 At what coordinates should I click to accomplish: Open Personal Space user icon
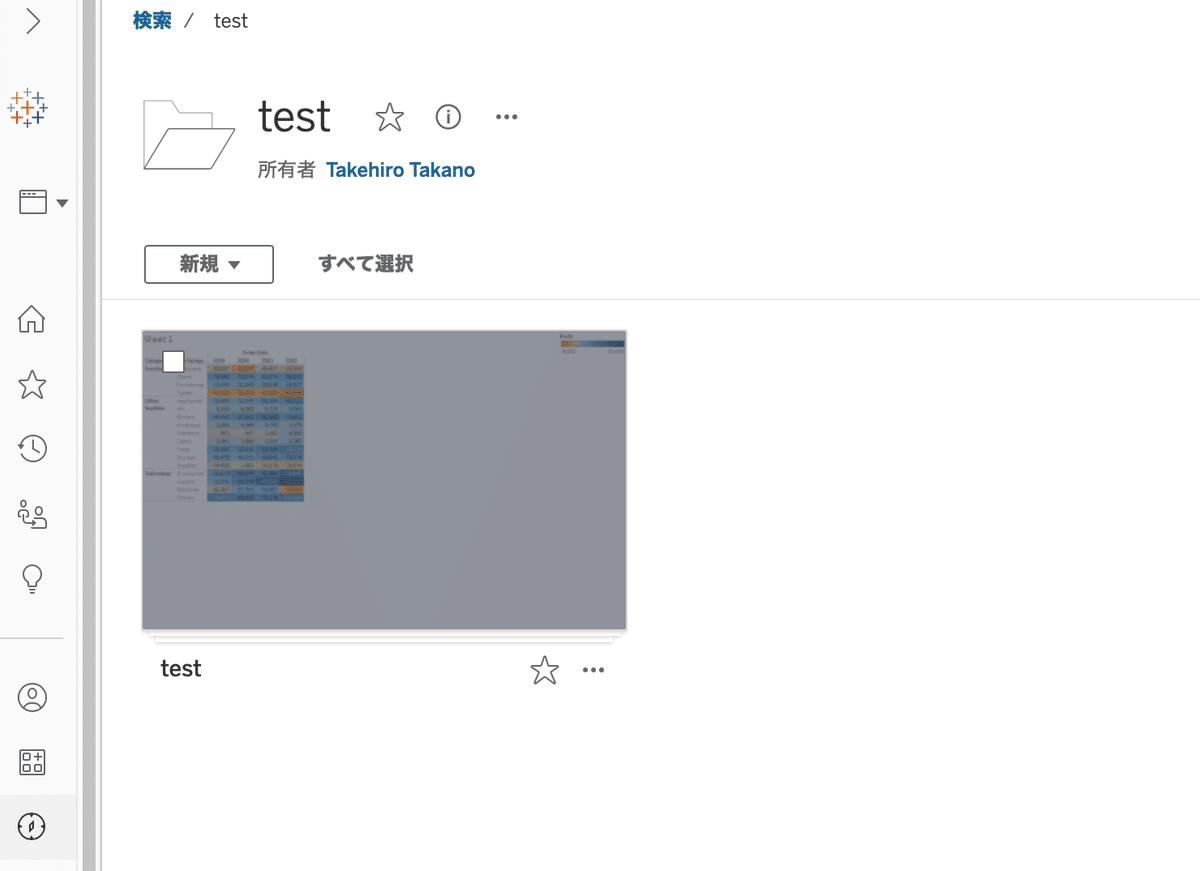32,697
